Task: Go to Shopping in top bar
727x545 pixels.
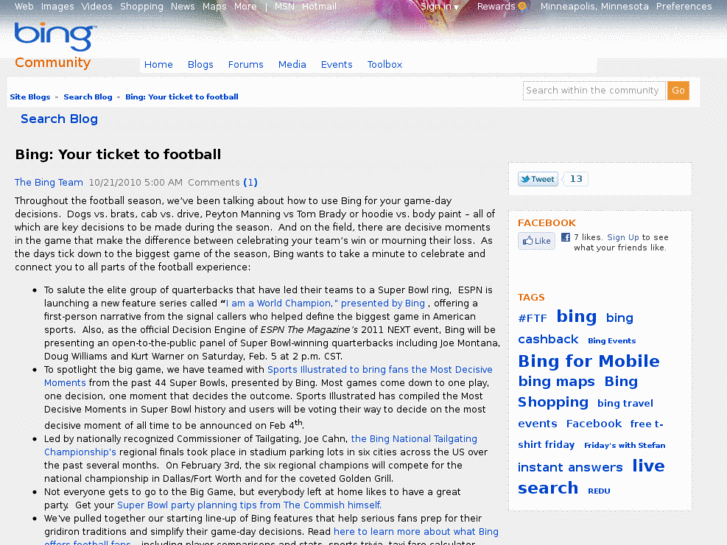Action: pyautogui.click(x=142, y=6)
